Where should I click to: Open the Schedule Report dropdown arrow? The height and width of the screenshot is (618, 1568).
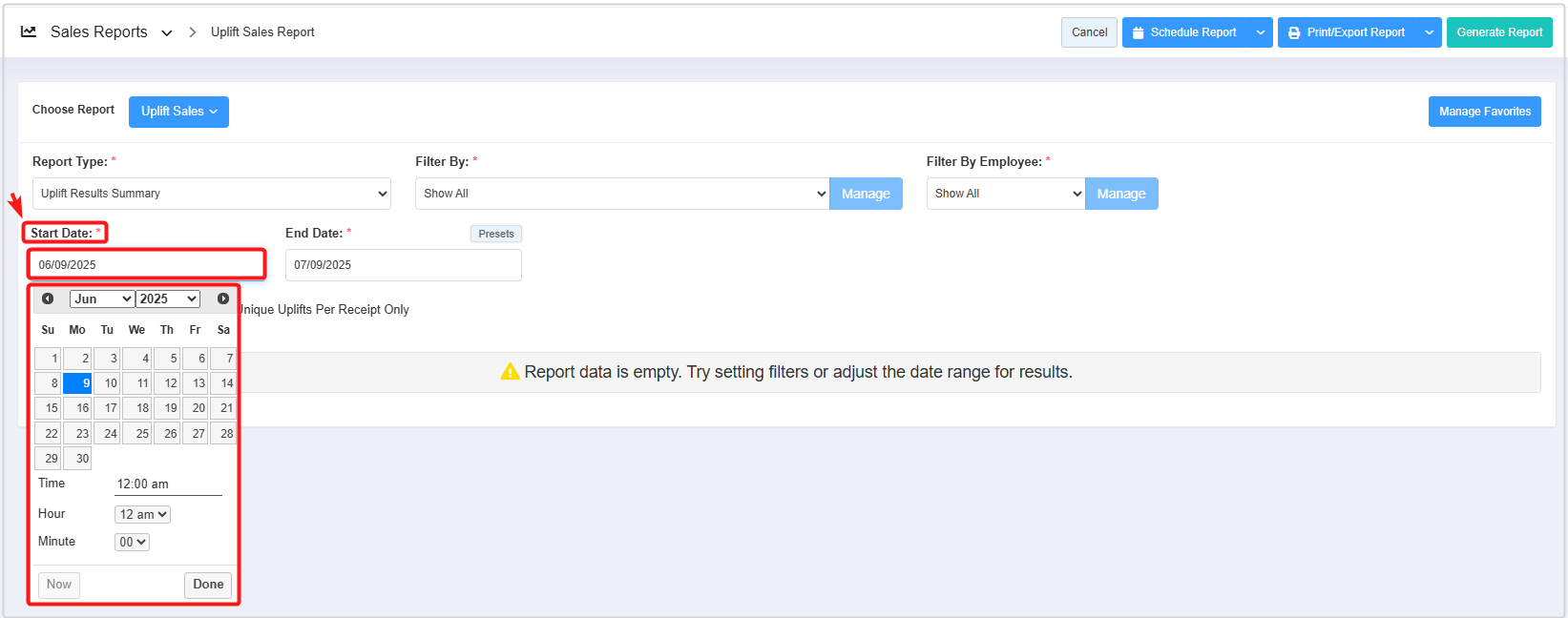[1261, 32]
